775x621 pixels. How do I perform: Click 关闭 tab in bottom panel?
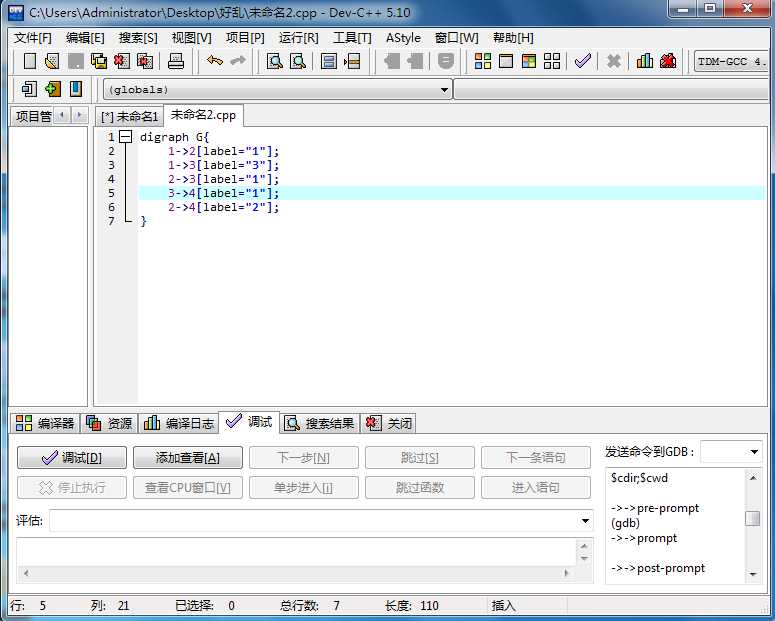388,423
